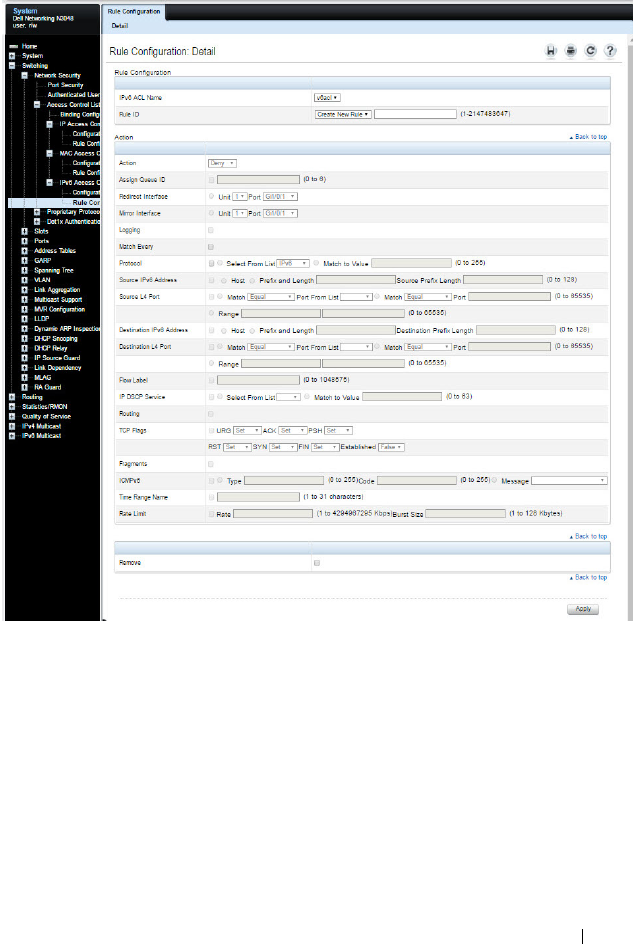
Task: Click the Flow Label input field
Action: 258,380
